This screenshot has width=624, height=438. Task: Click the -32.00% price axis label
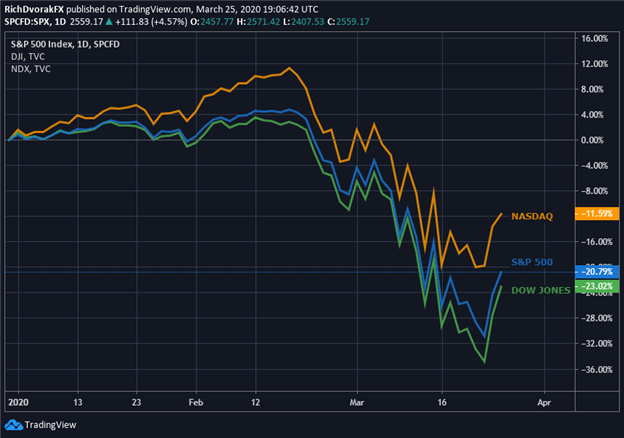pyautogui.click(x=597, y=344)
